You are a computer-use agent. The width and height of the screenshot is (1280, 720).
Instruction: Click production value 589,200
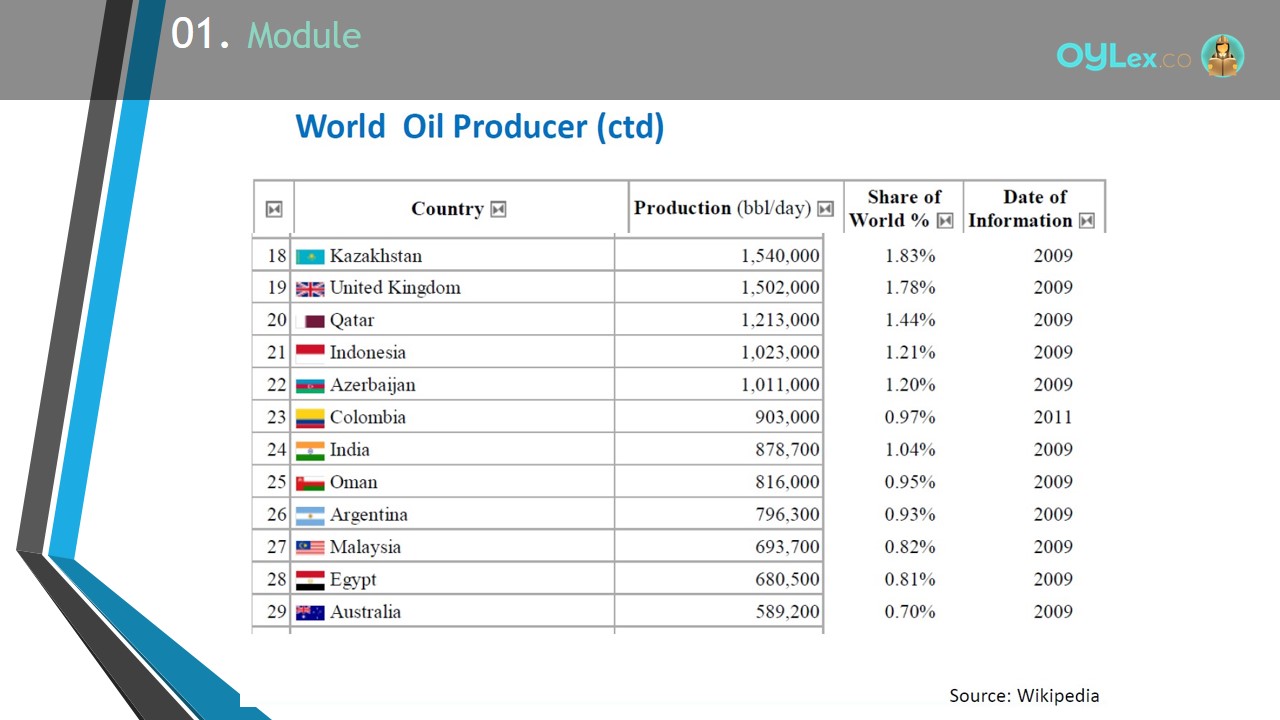coord(787,612)
